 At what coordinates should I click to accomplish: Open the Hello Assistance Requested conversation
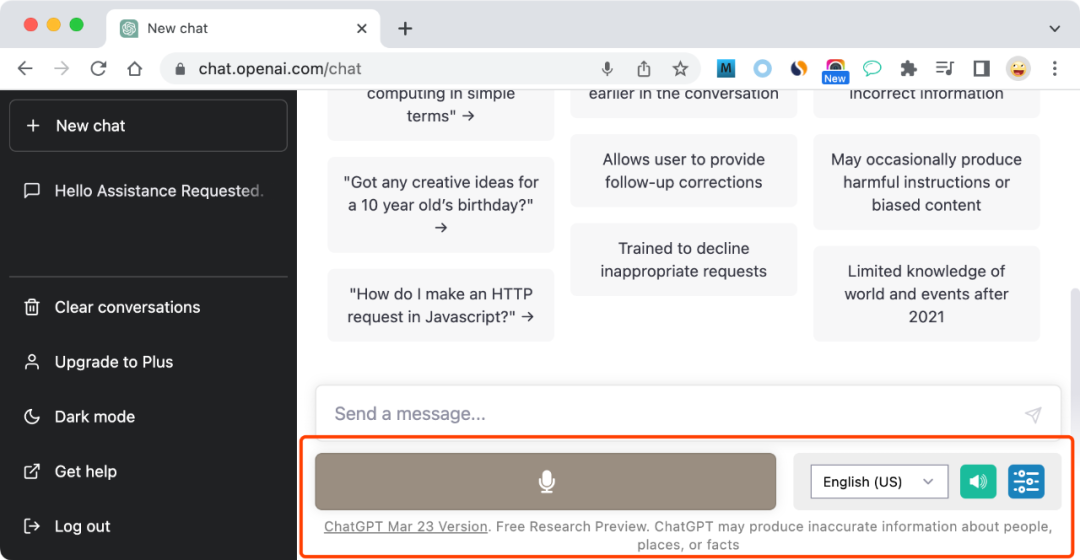(148, 191)
